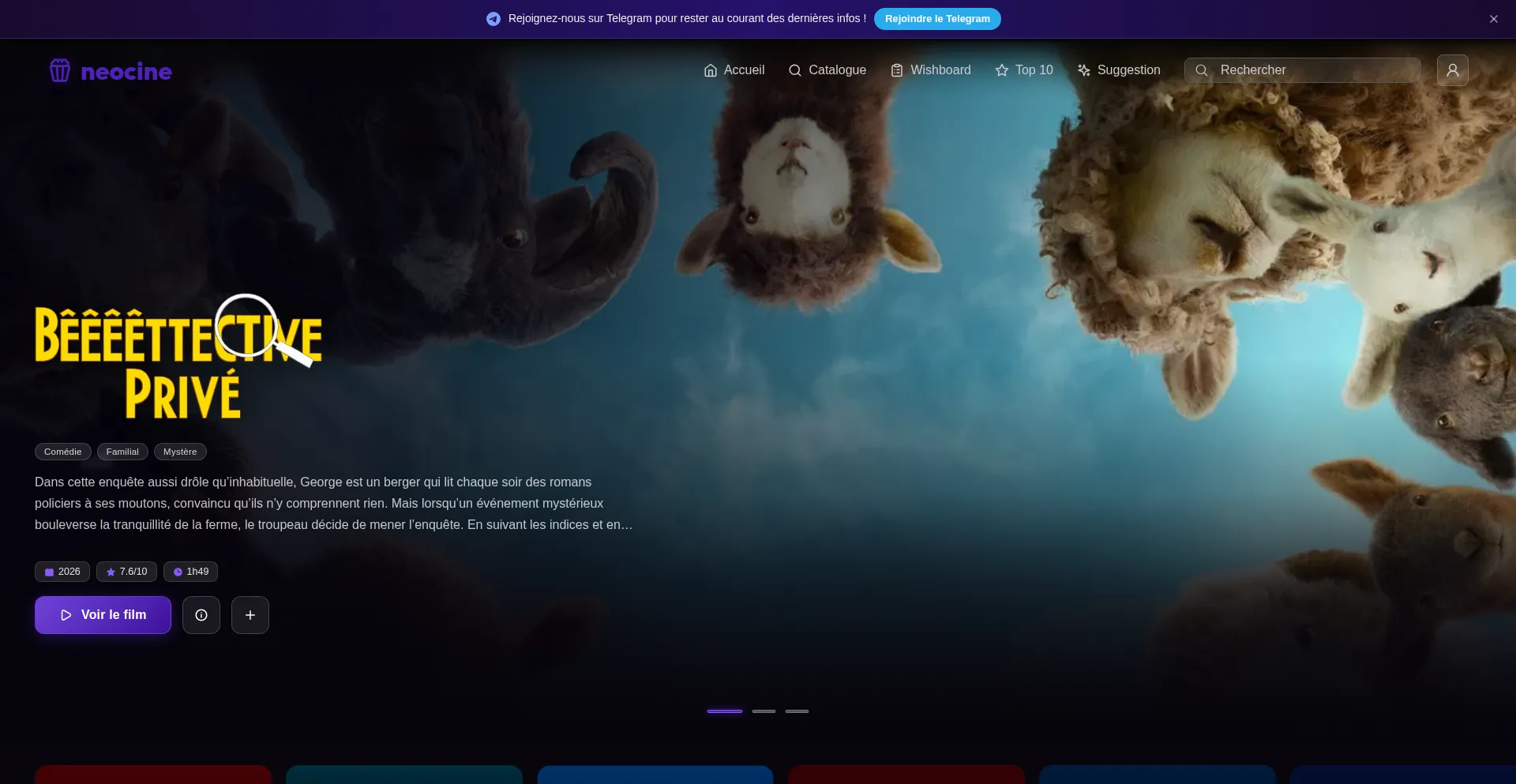Viewport: 1516px width, 784px height.
Task: Switch to the third carousel slide indicator
Action: (797, 711)
